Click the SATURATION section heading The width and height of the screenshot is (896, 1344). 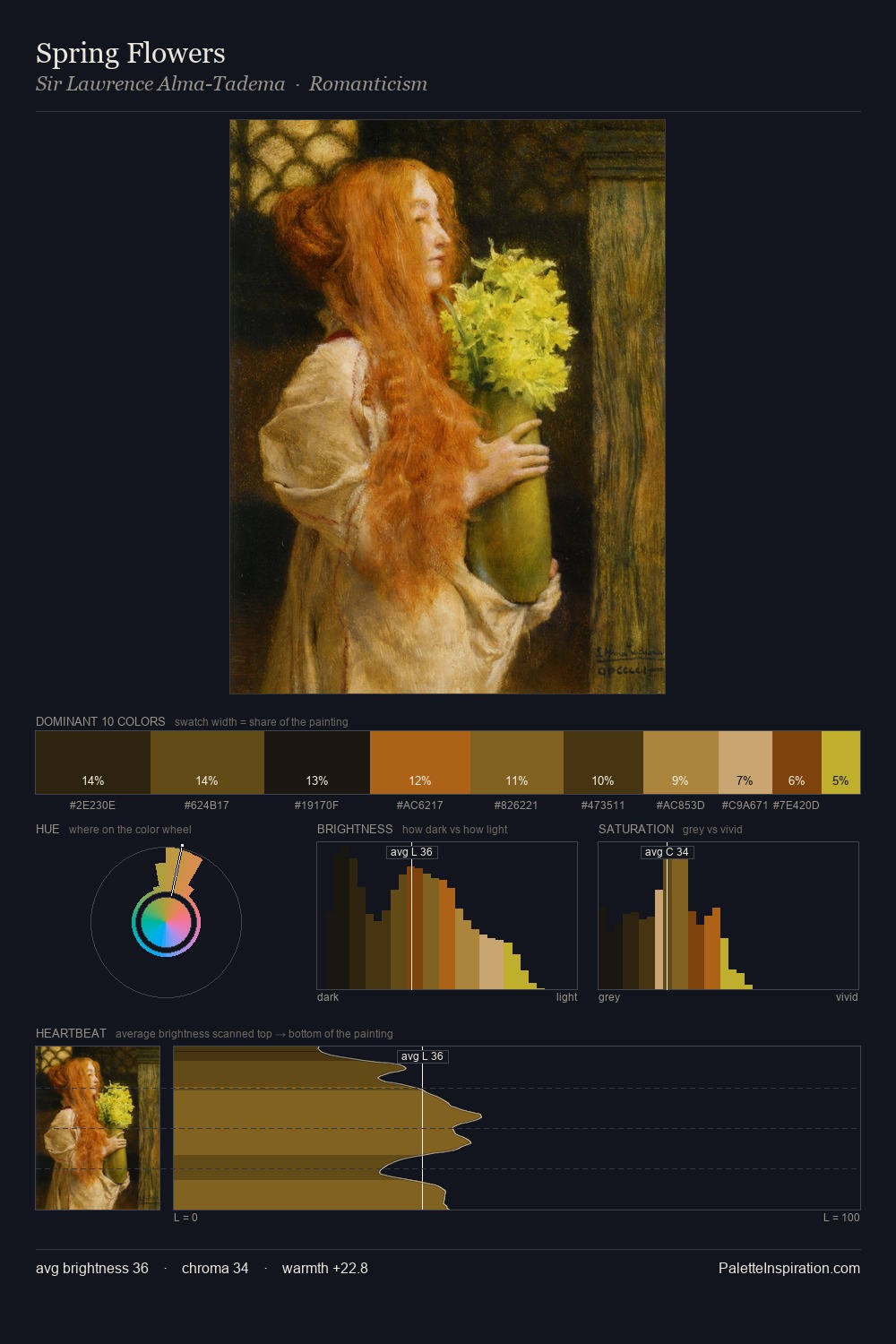pos(636,829)
